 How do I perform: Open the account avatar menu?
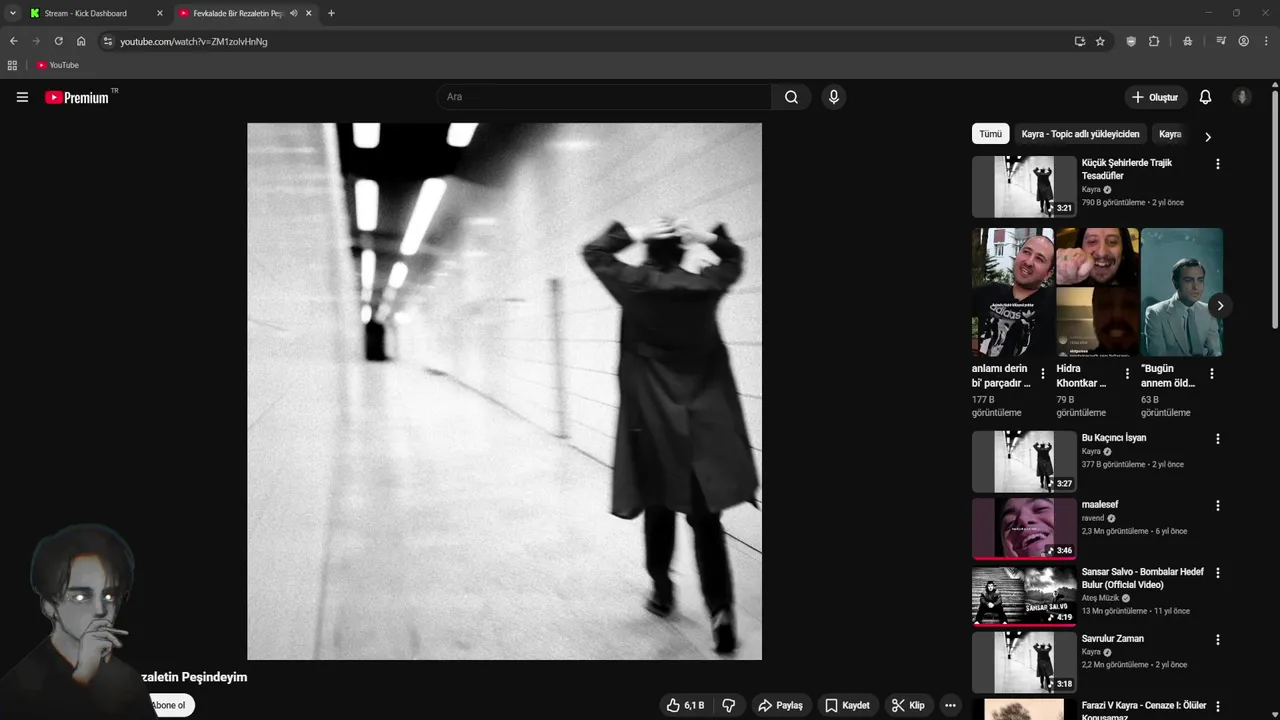1242,97
